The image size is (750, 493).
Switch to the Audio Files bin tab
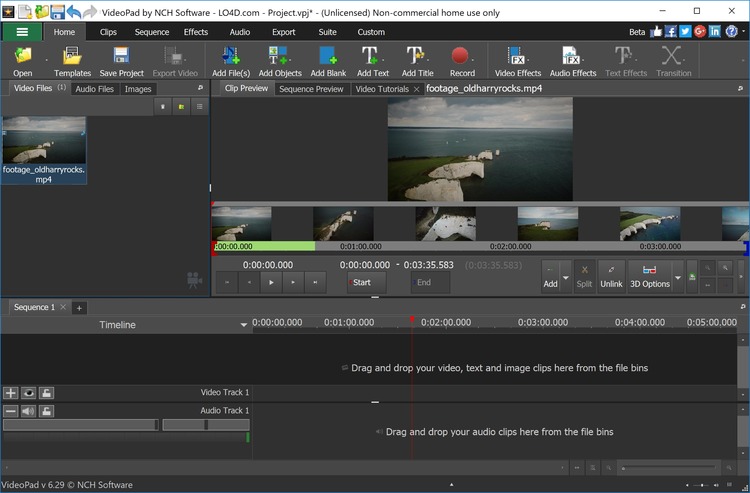[94, 89]
